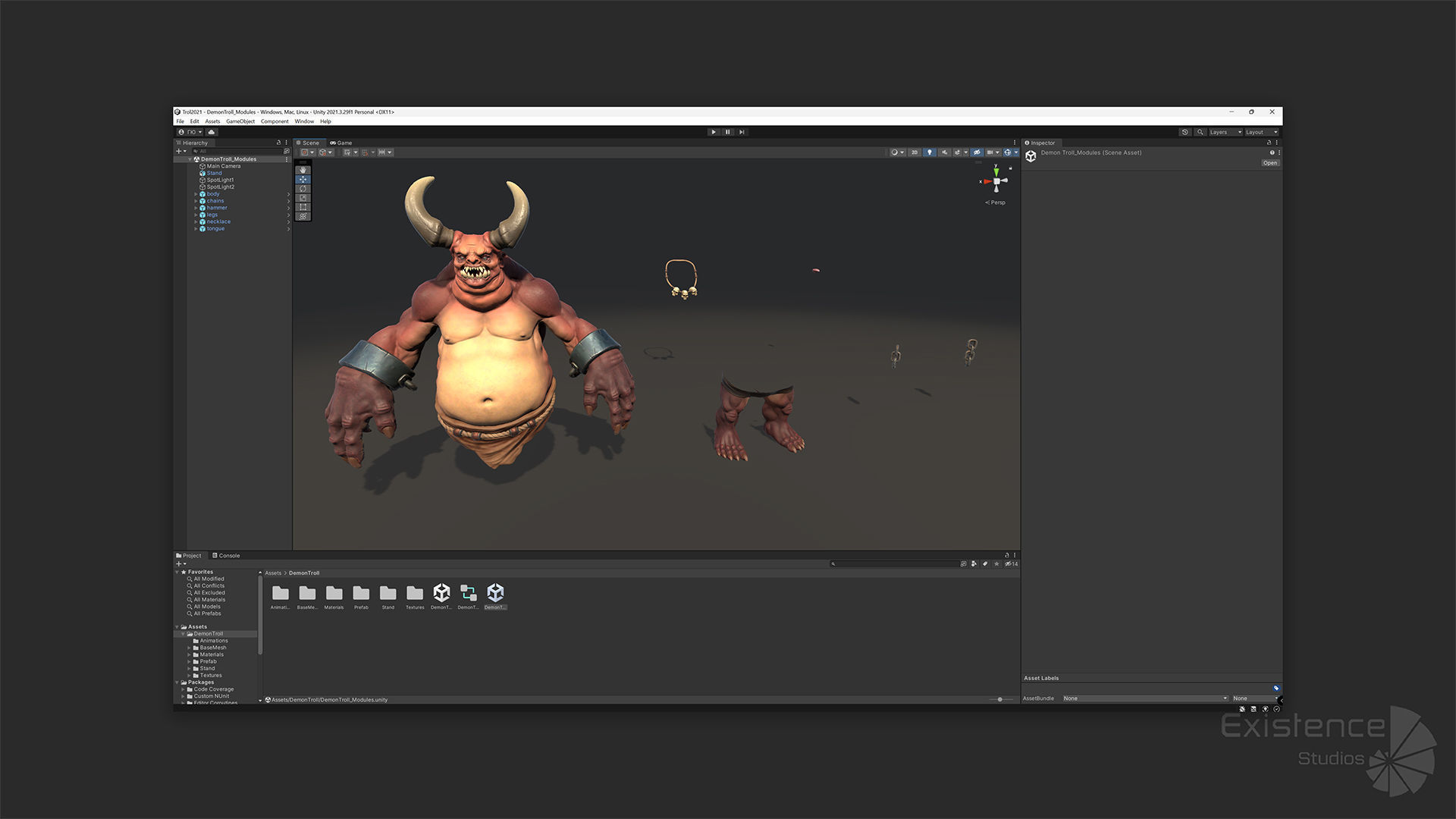The width and height of the screenshot is (1456, 819).
Task: Open DemonTroll_Modules scene options kebab
Action: click(287, 159)
